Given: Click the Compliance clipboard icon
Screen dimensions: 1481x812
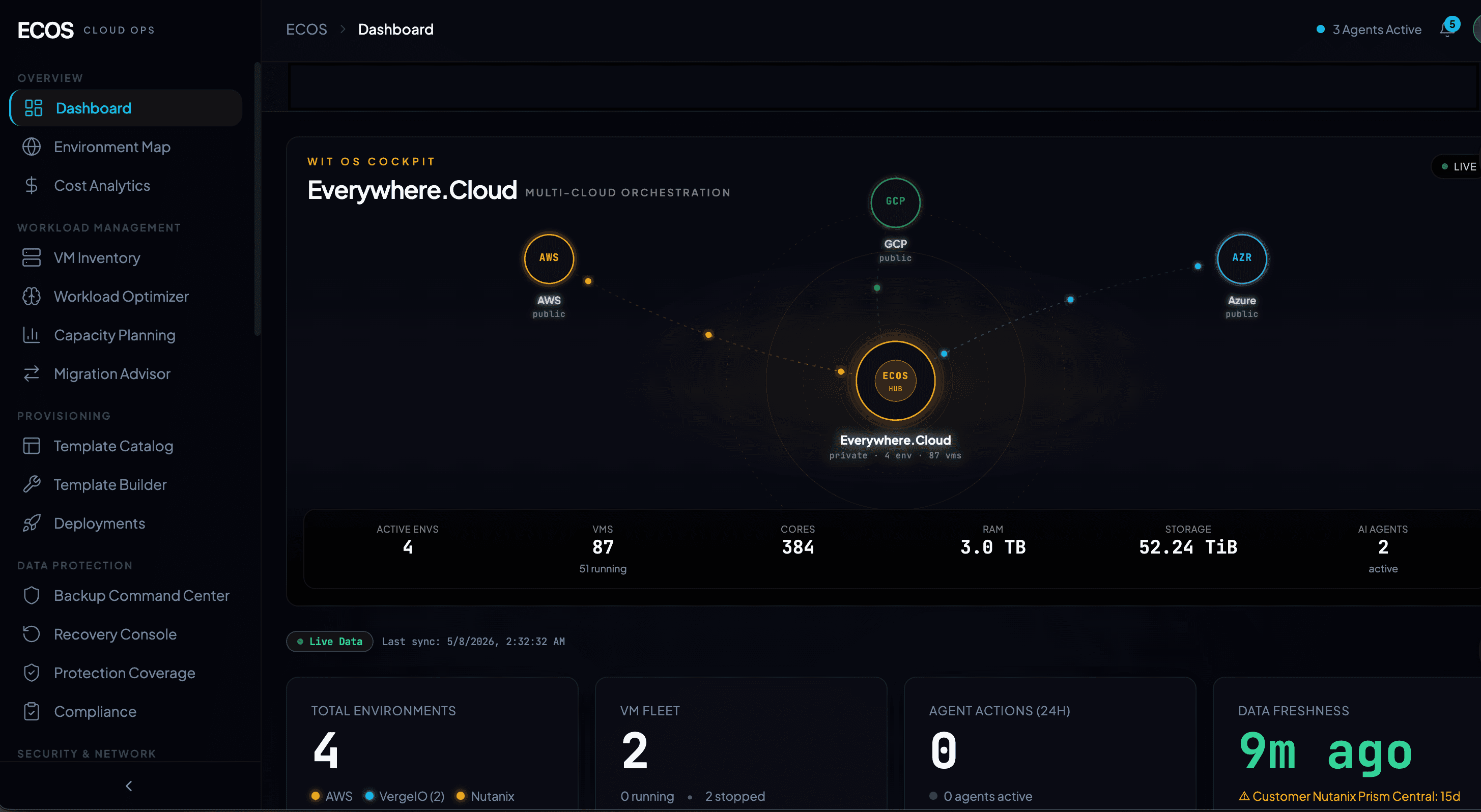Looking at the screenshot, I should click(x=32, y=711).
